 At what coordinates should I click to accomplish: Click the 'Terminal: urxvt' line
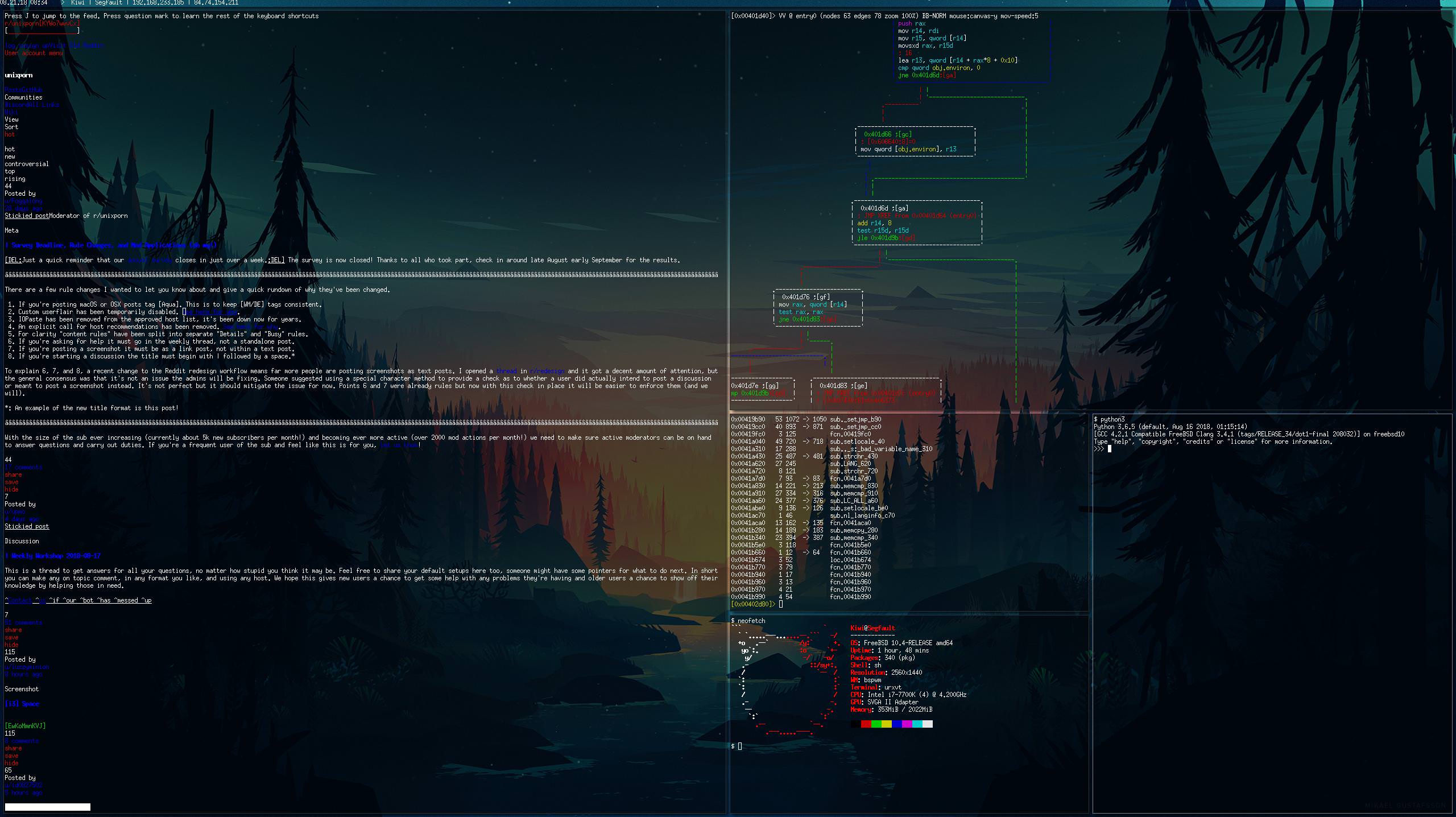coord(876,687)
